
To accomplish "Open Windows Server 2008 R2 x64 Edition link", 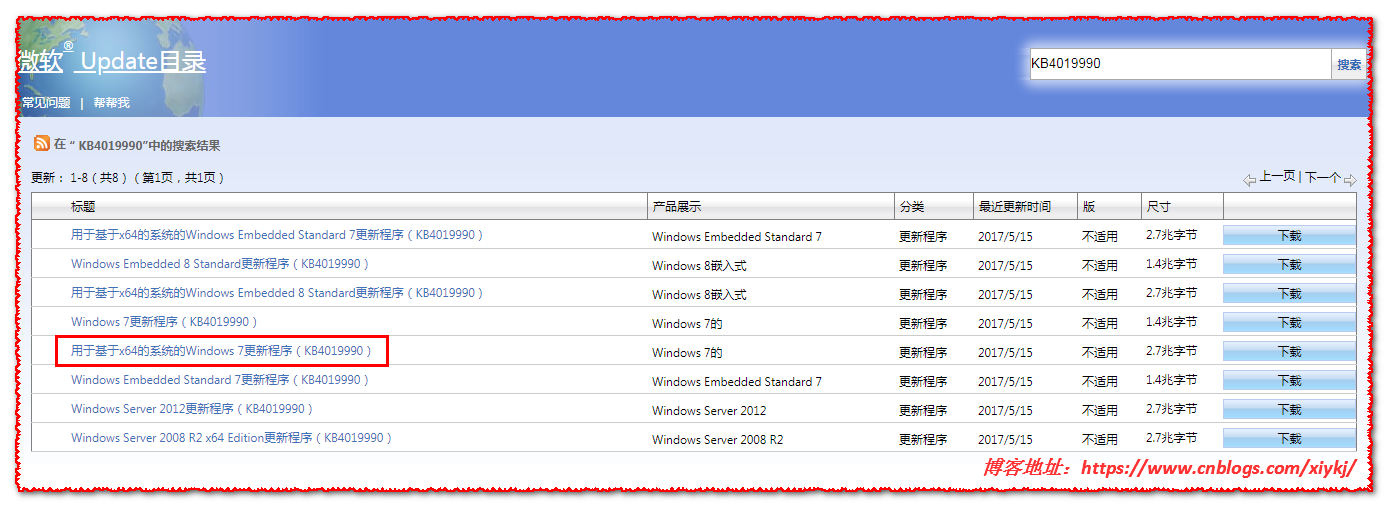I will [232, 438].
